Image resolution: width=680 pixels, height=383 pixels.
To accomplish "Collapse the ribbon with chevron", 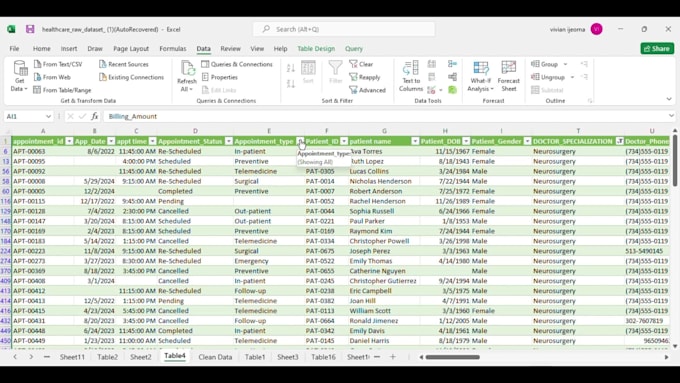I will pos(669,99).
